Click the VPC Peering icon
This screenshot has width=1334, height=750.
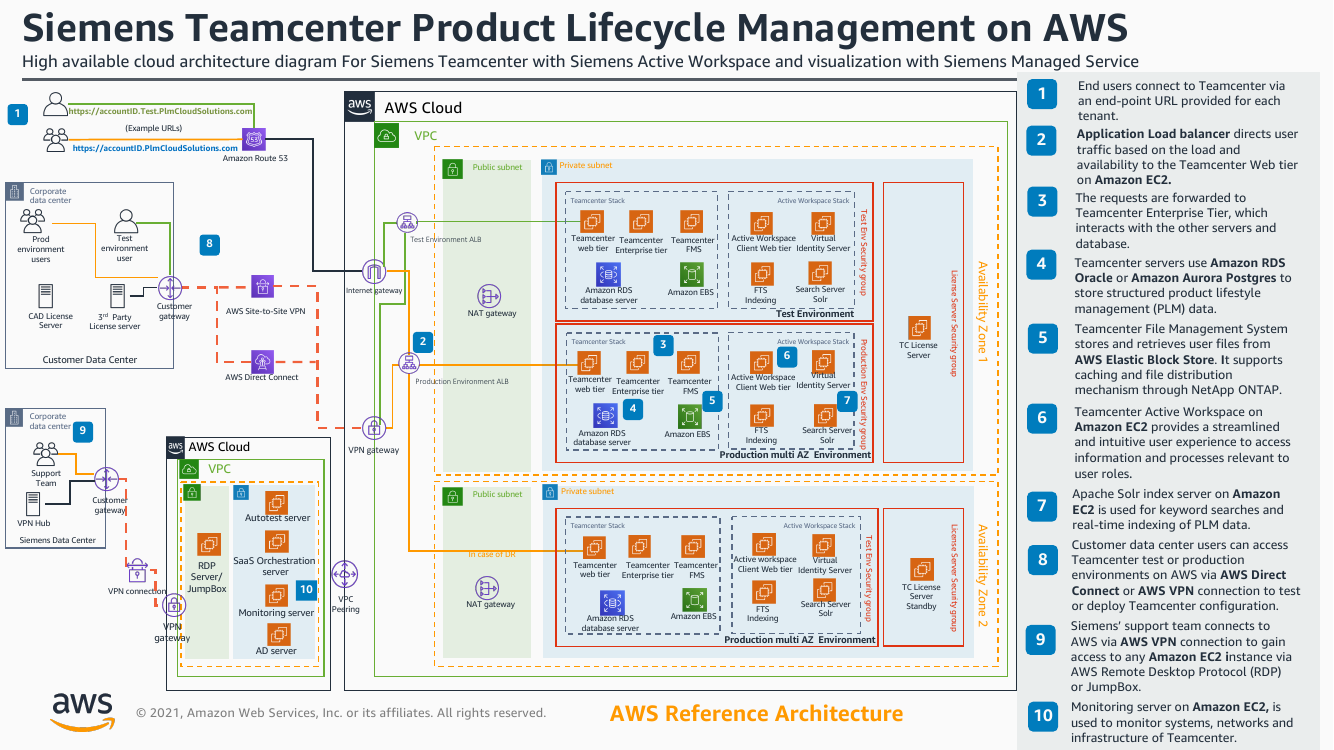coord(345,574)
